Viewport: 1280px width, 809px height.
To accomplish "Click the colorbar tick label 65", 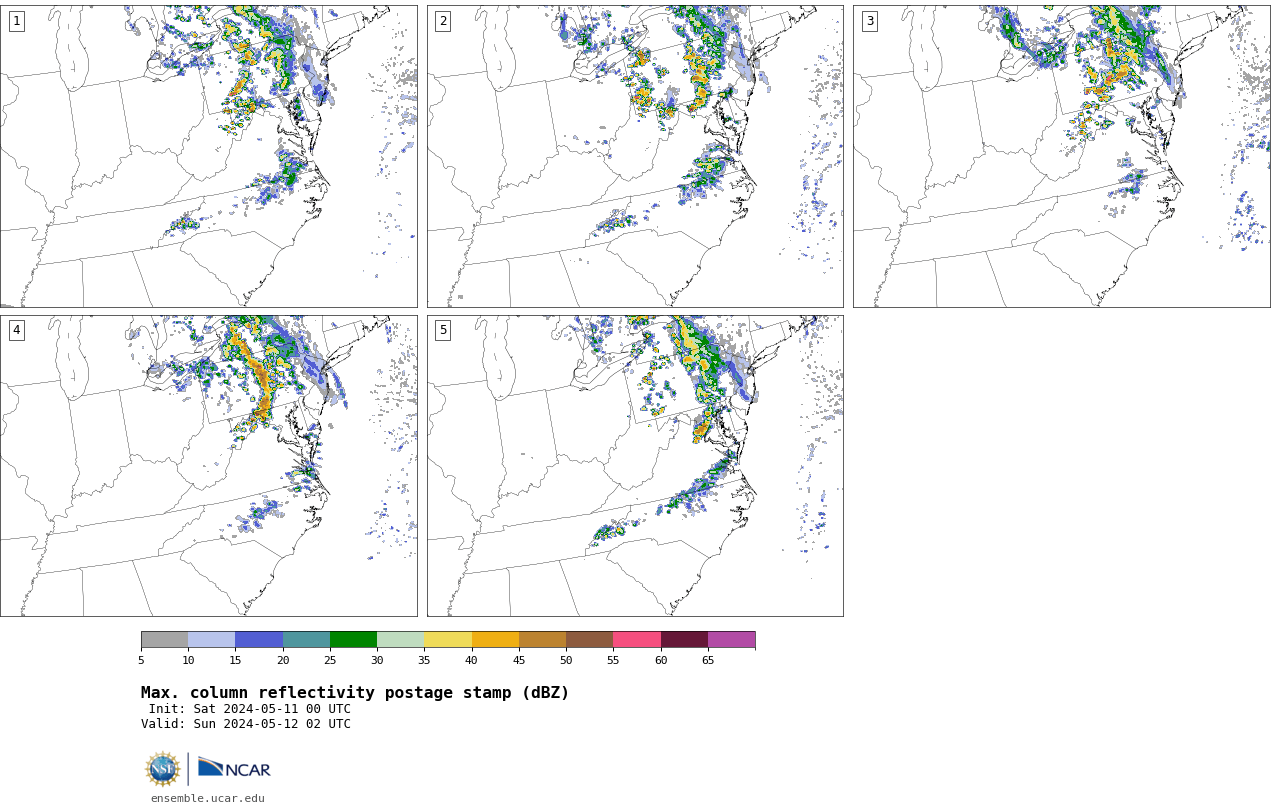I will (708, 660).
